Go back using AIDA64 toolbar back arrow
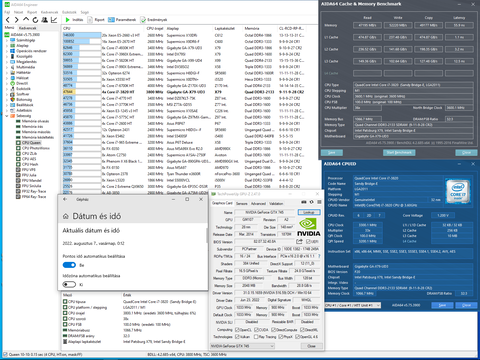This screenshot has height=360, width=480. point(8,20)
